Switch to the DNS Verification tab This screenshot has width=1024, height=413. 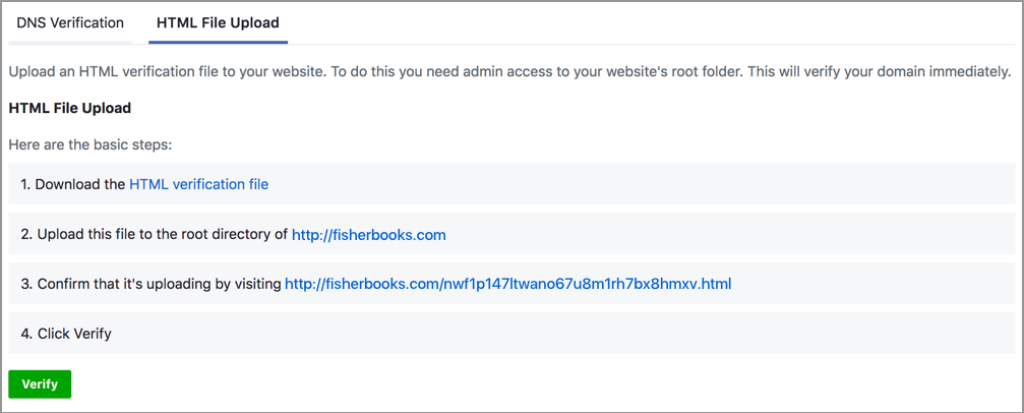(70, 23)
